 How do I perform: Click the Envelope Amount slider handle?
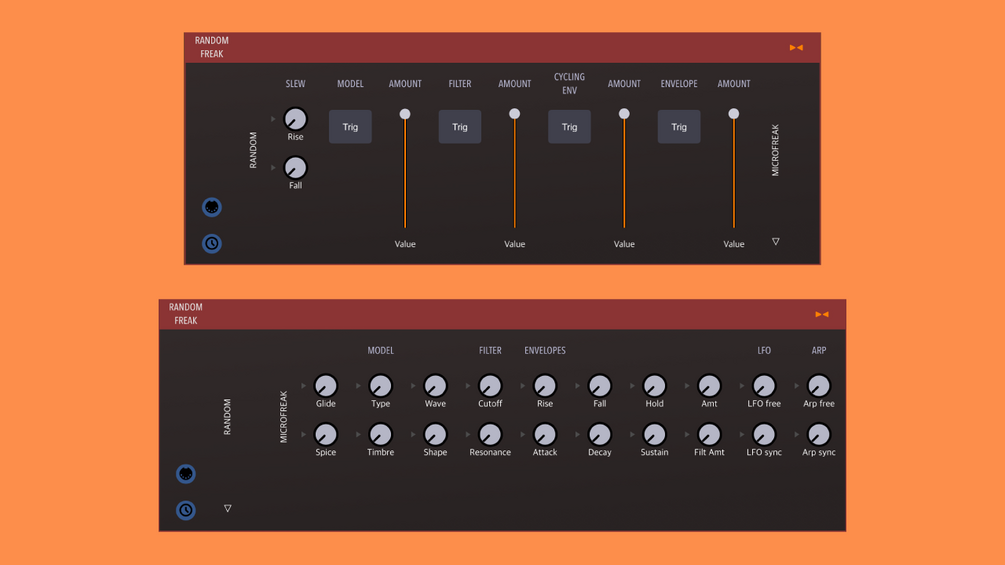734,114
